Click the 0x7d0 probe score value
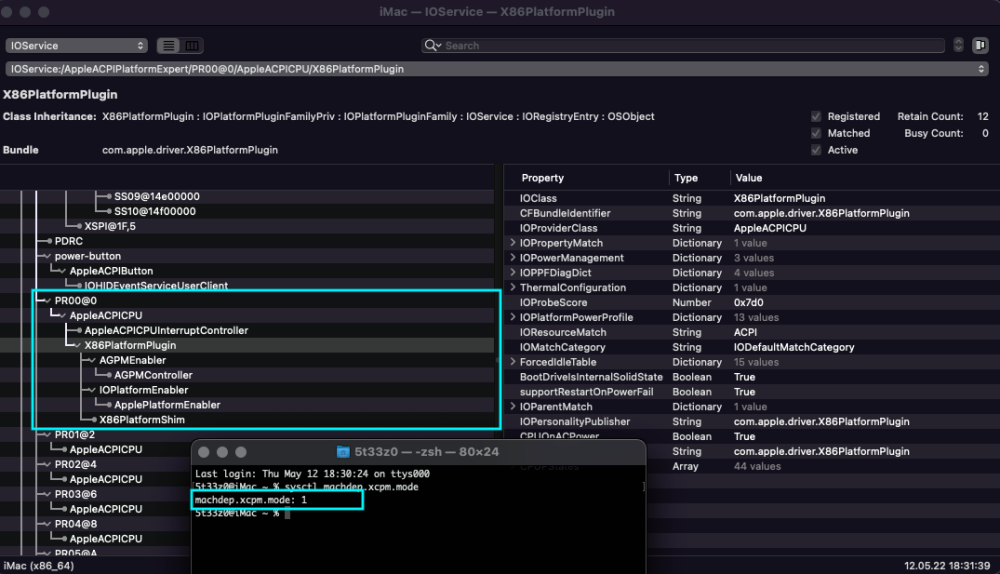This screenshot has width=1000, height=574. (748, 302)
